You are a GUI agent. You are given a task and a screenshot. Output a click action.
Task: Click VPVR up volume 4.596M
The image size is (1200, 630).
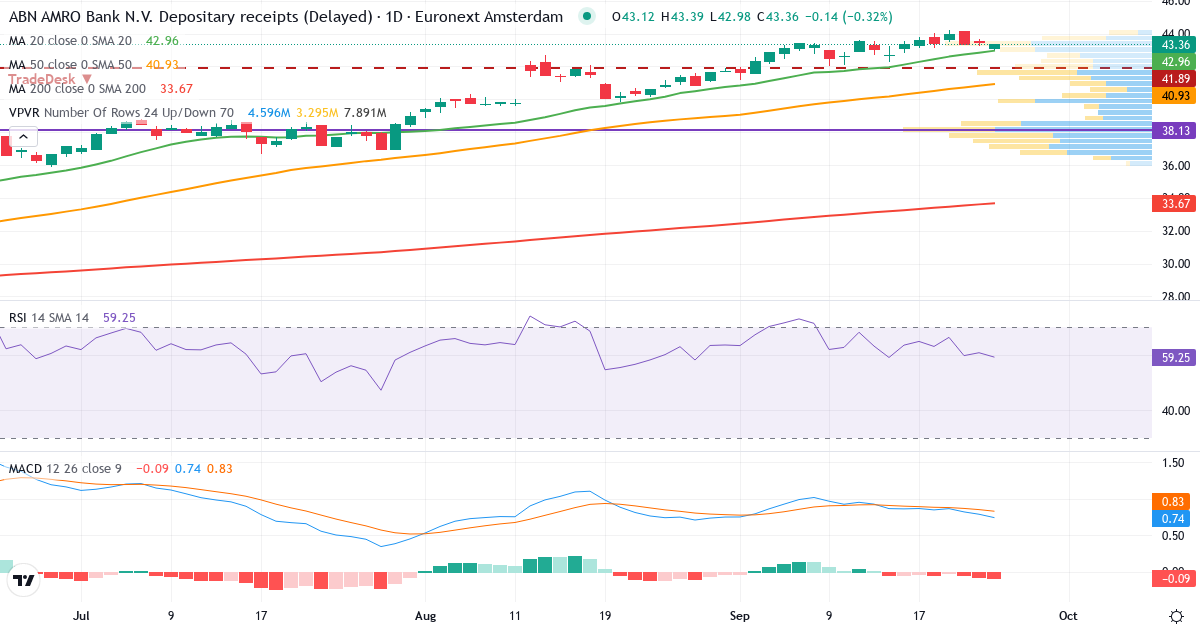[269, 113]
